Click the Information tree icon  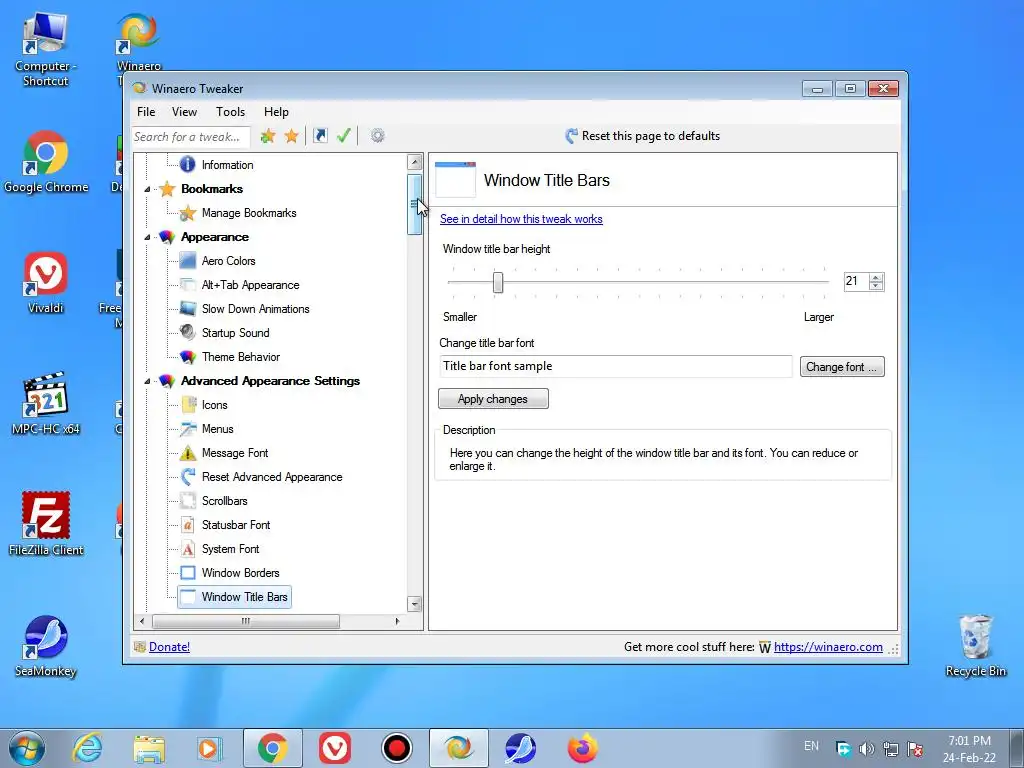click(x=187, y=165)
